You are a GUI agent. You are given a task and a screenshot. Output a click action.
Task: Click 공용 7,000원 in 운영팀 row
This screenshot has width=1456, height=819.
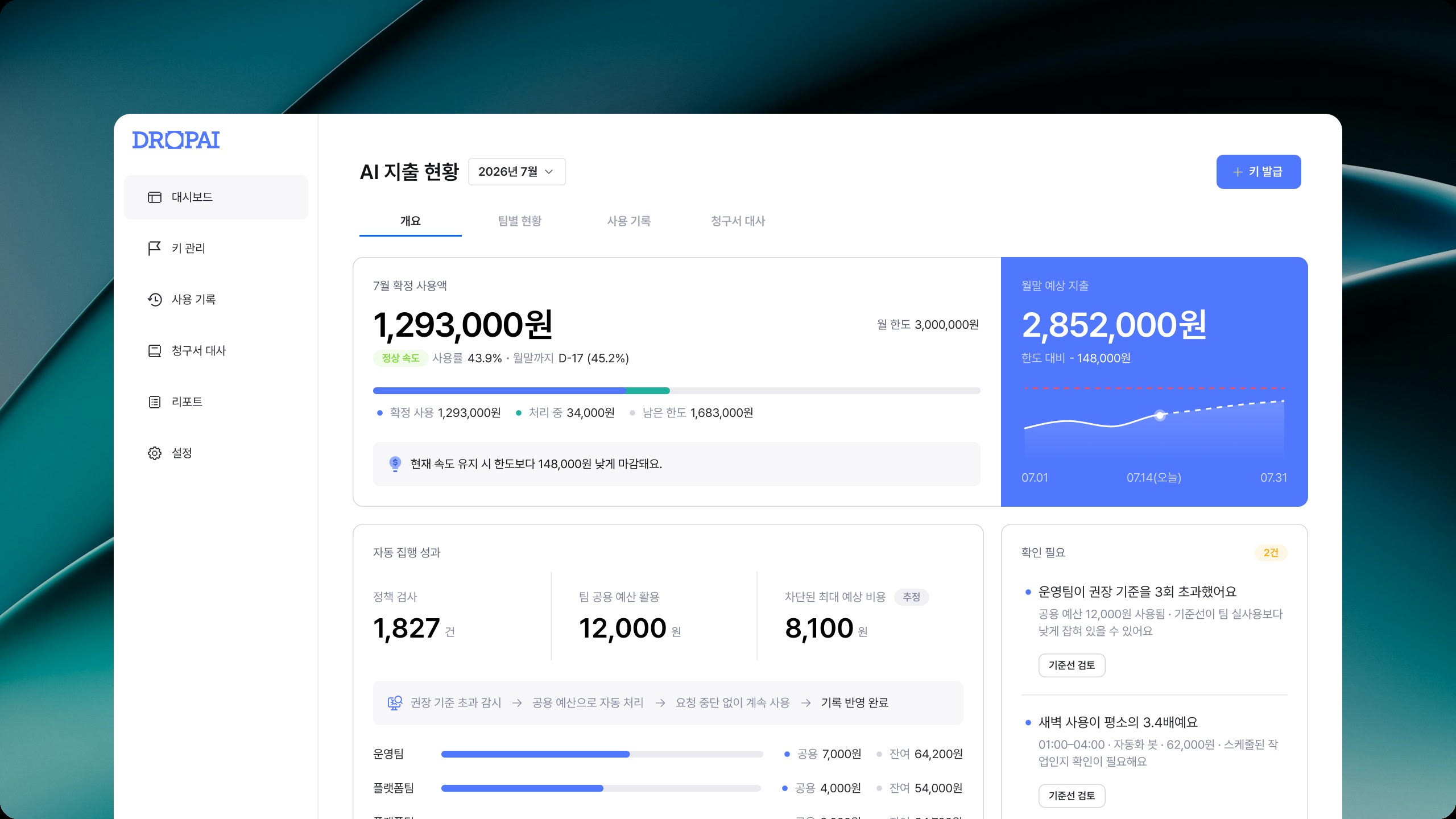point(823,754)
